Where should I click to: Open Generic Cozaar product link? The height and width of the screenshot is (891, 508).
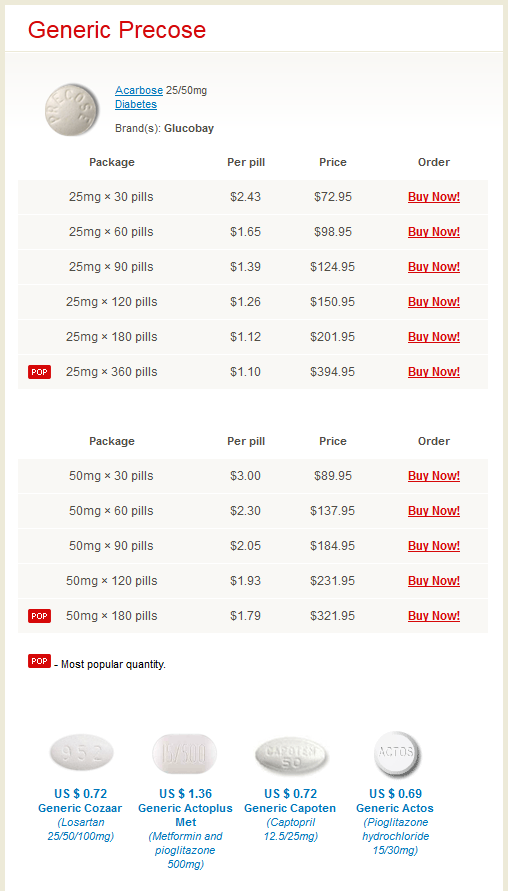(80, 808)
